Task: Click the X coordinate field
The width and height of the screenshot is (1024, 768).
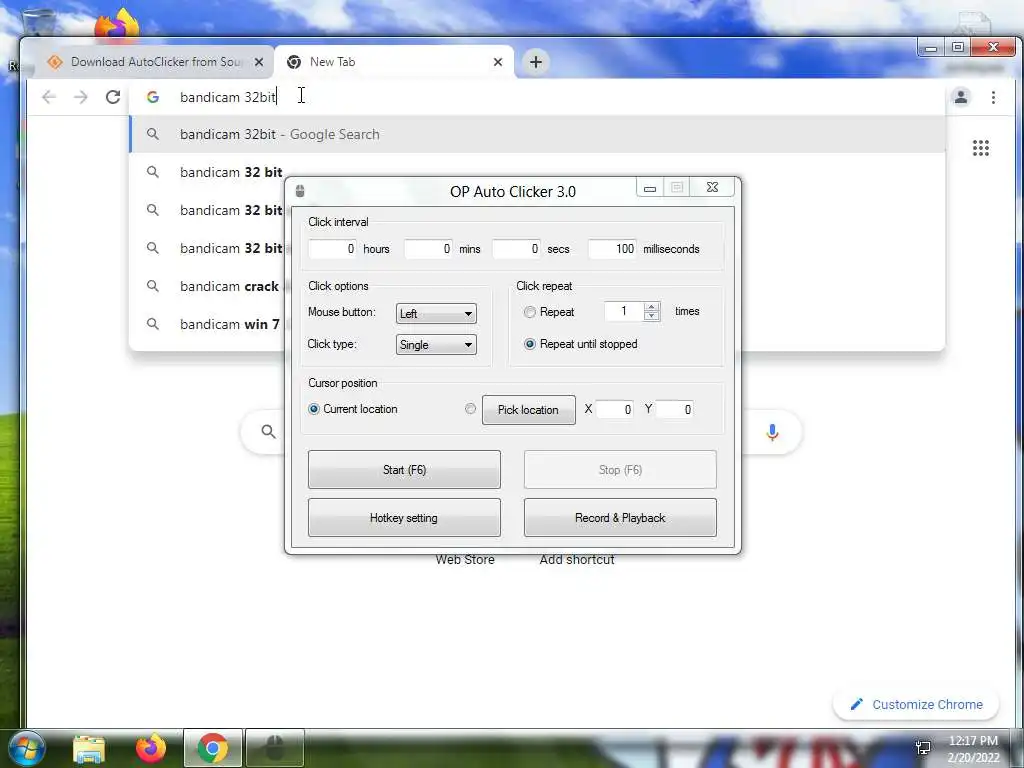Action: 614,409
